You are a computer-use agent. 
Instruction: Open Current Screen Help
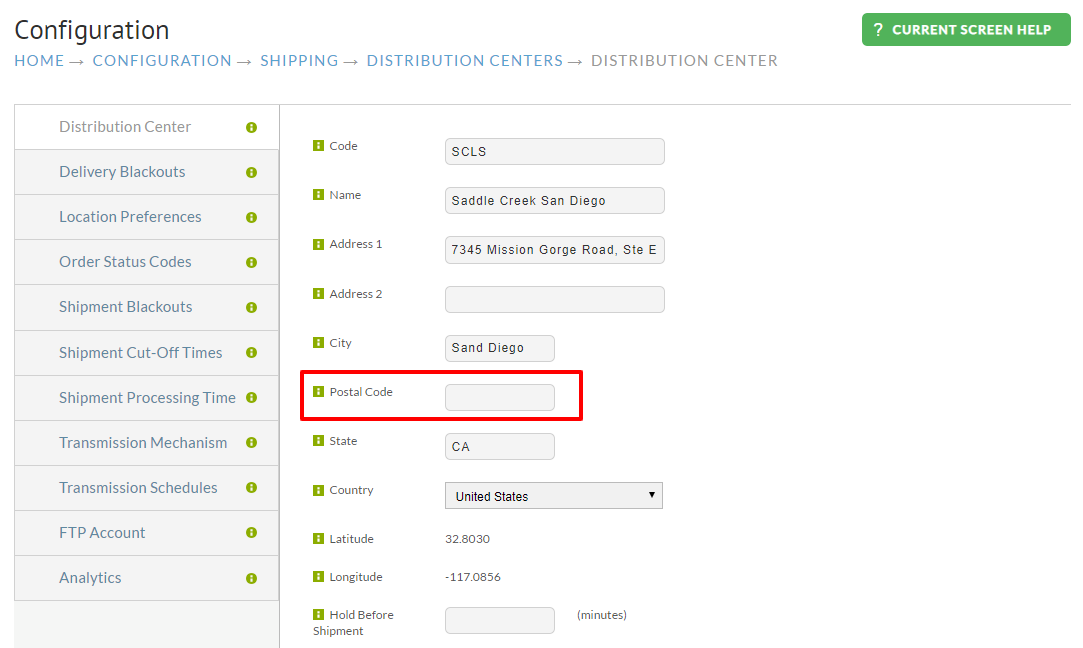coord(966,30)
